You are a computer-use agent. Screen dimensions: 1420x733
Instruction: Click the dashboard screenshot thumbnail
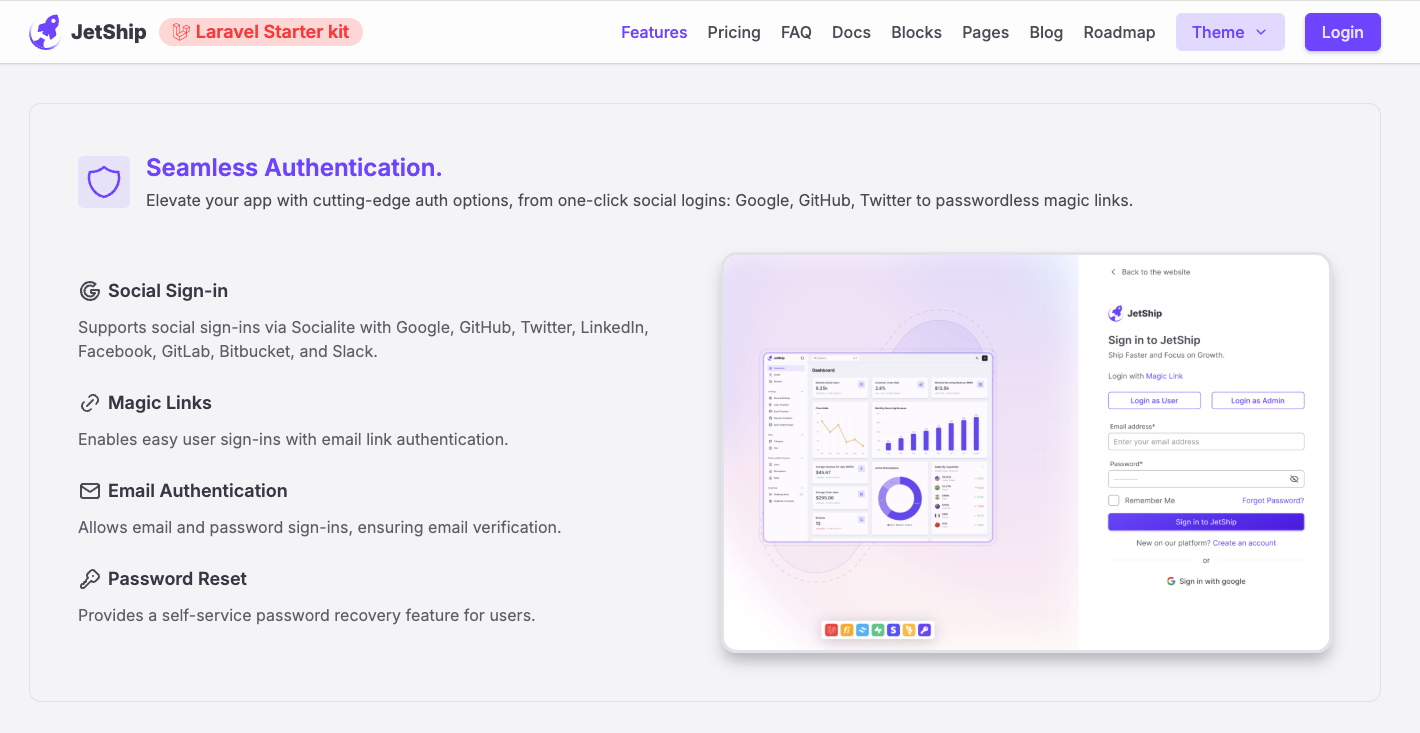[x=878, y=447]
